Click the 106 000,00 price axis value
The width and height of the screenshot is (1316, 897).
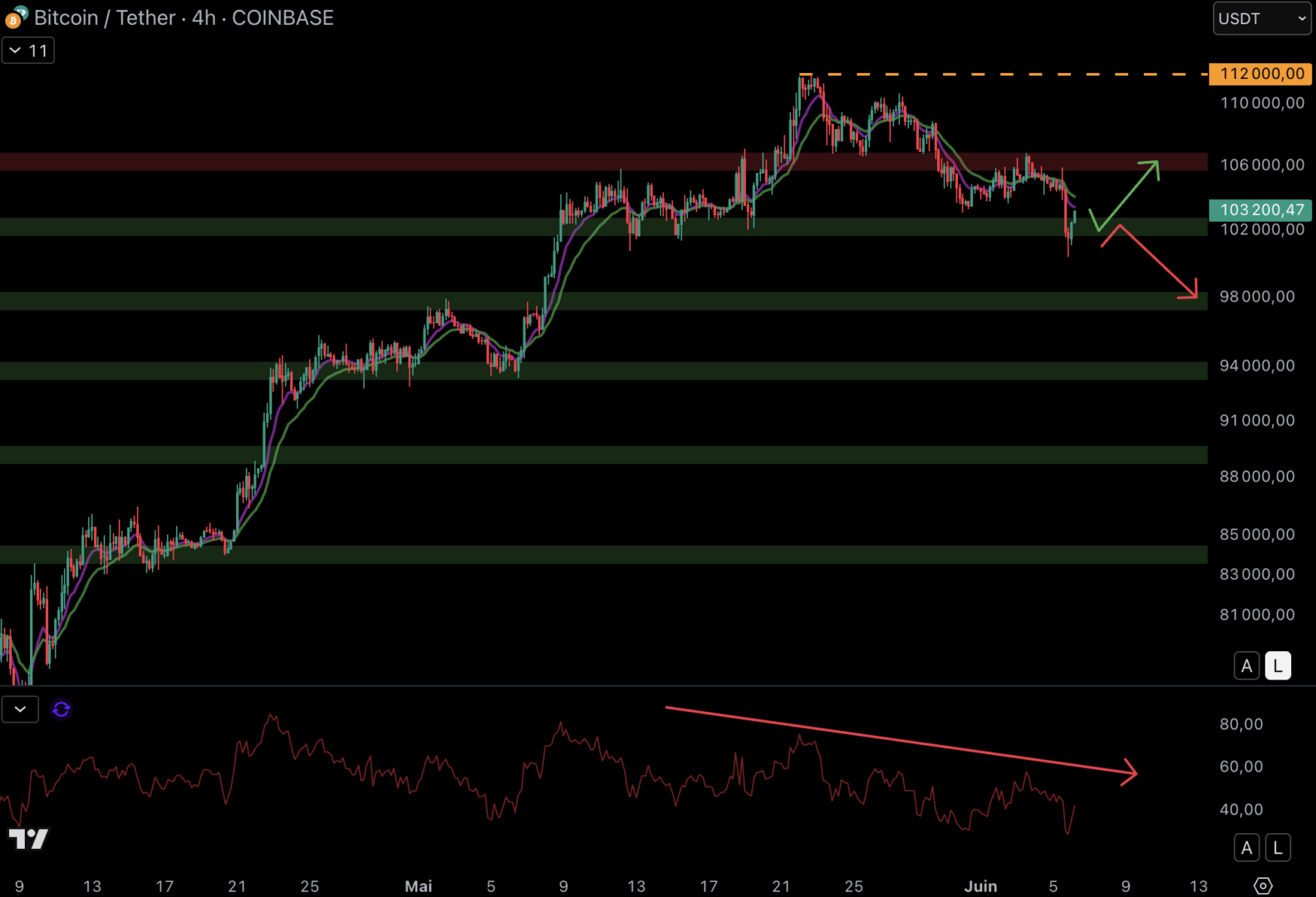click(1262, 164)
